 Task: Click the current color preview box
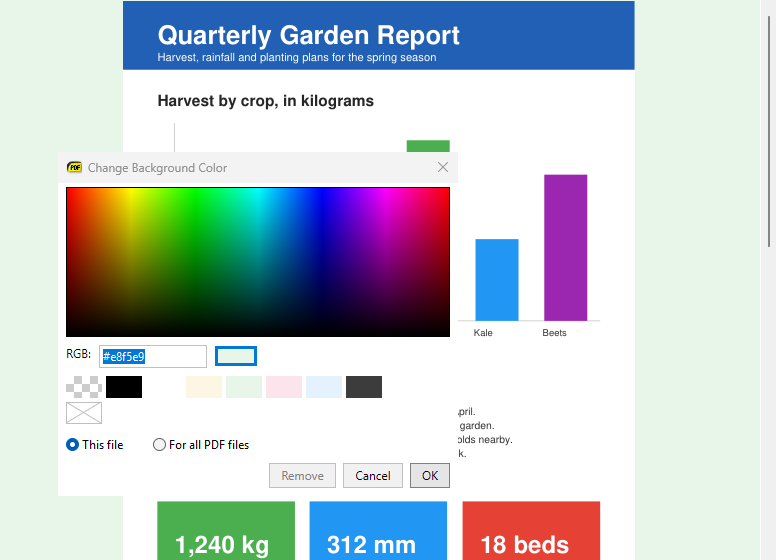236,356
